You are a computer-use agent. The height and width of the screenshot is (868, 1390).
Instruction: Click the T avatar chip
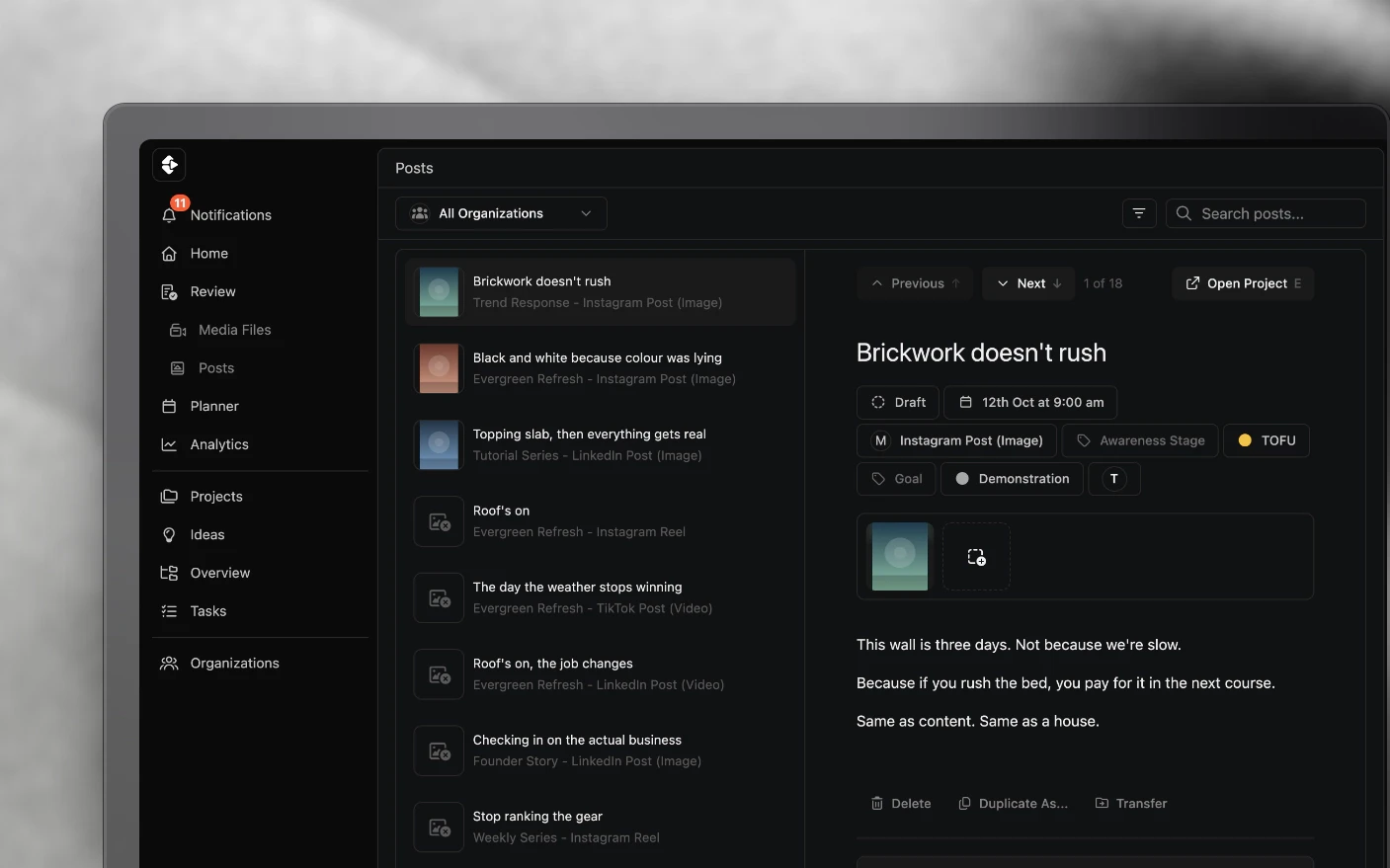[x=1114, y=479]
